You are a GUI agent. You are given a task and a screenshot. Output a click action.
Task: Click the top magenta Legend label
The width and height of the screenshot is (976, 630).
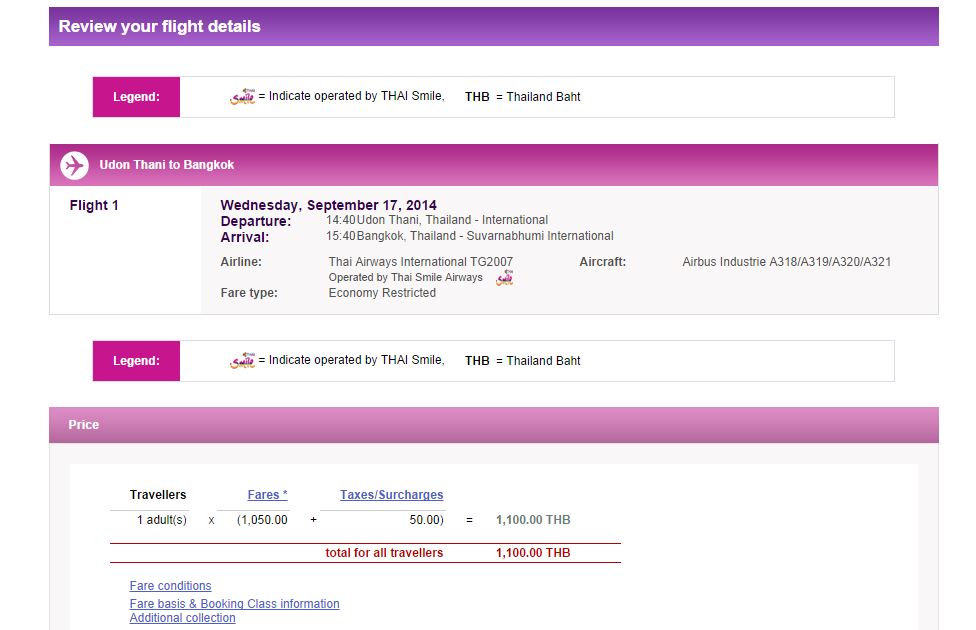136,97
